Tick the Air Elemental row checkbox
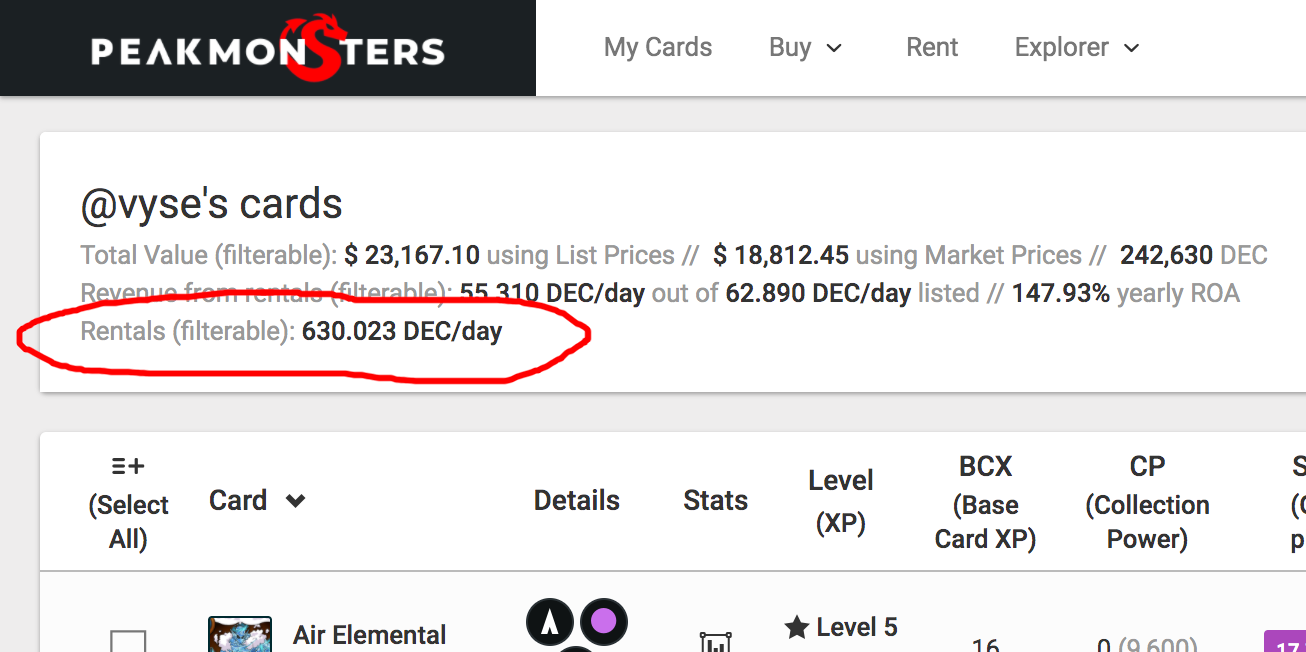 (128, 641)
